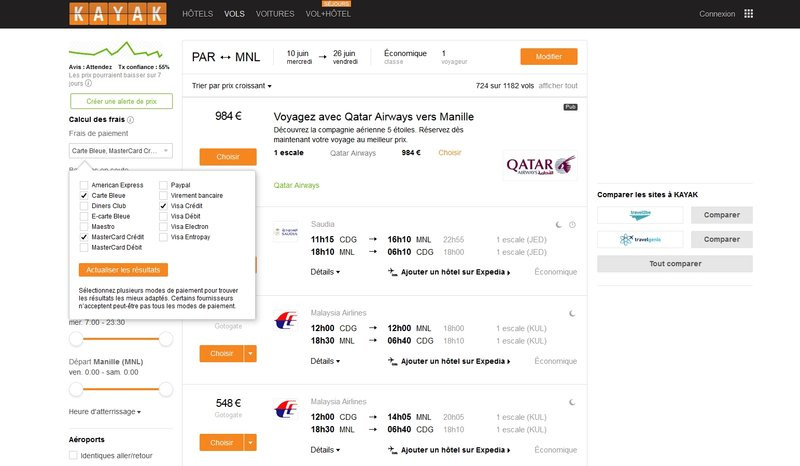Viewport: 800px width, 466px height.
Task: Uncheck Carte Bleue payment option
Action: click(84, 195)
